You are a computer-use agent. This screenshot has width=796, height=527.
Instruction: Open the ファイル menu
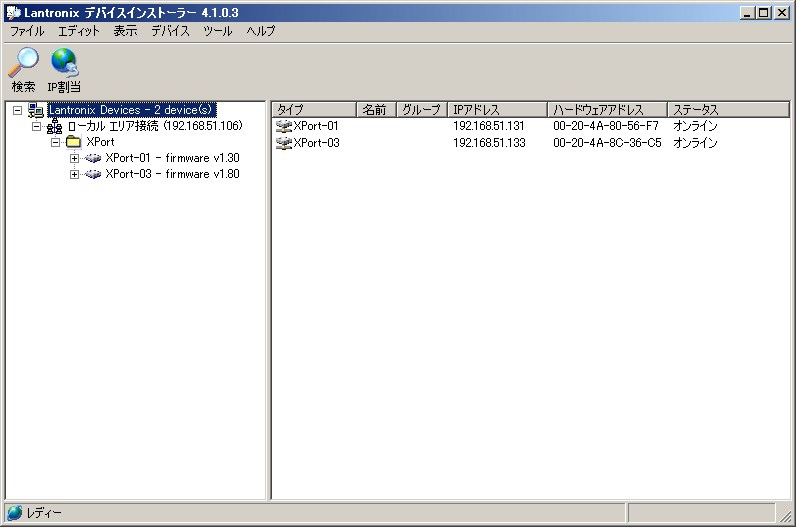27,31
